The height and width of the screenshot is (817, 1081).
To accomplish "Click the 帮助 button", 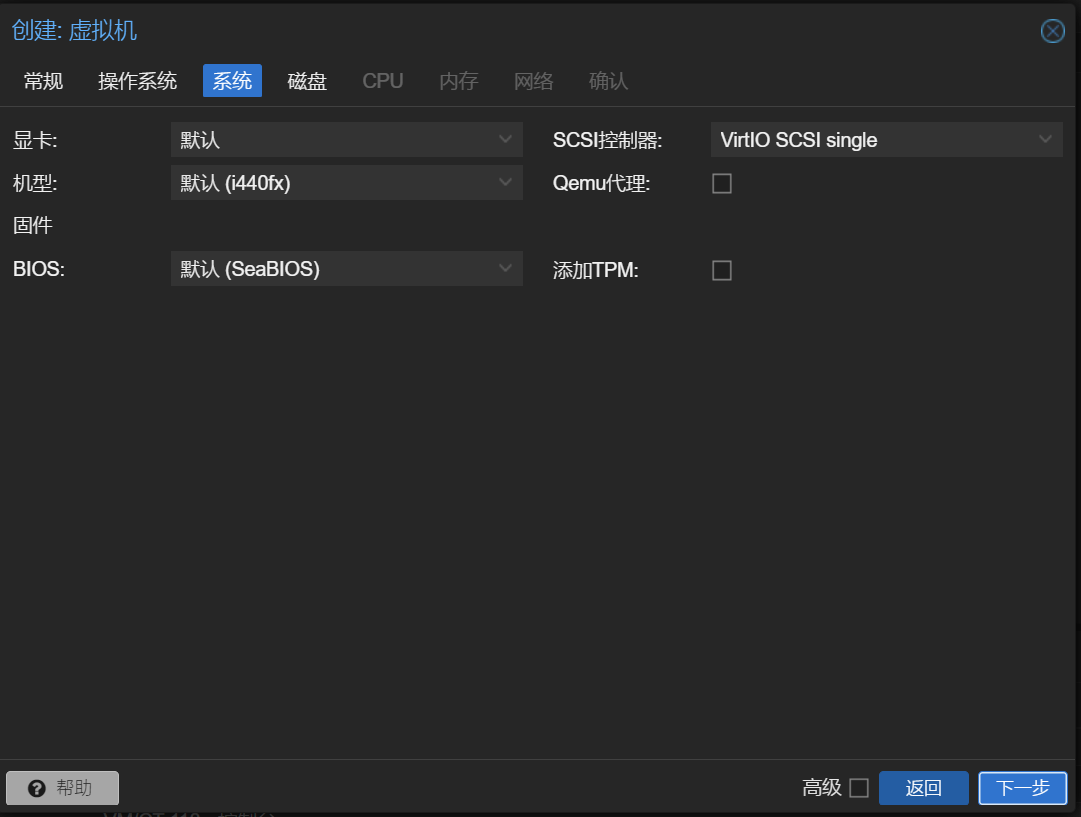I will pyautogui.click(x=63, y=788).
